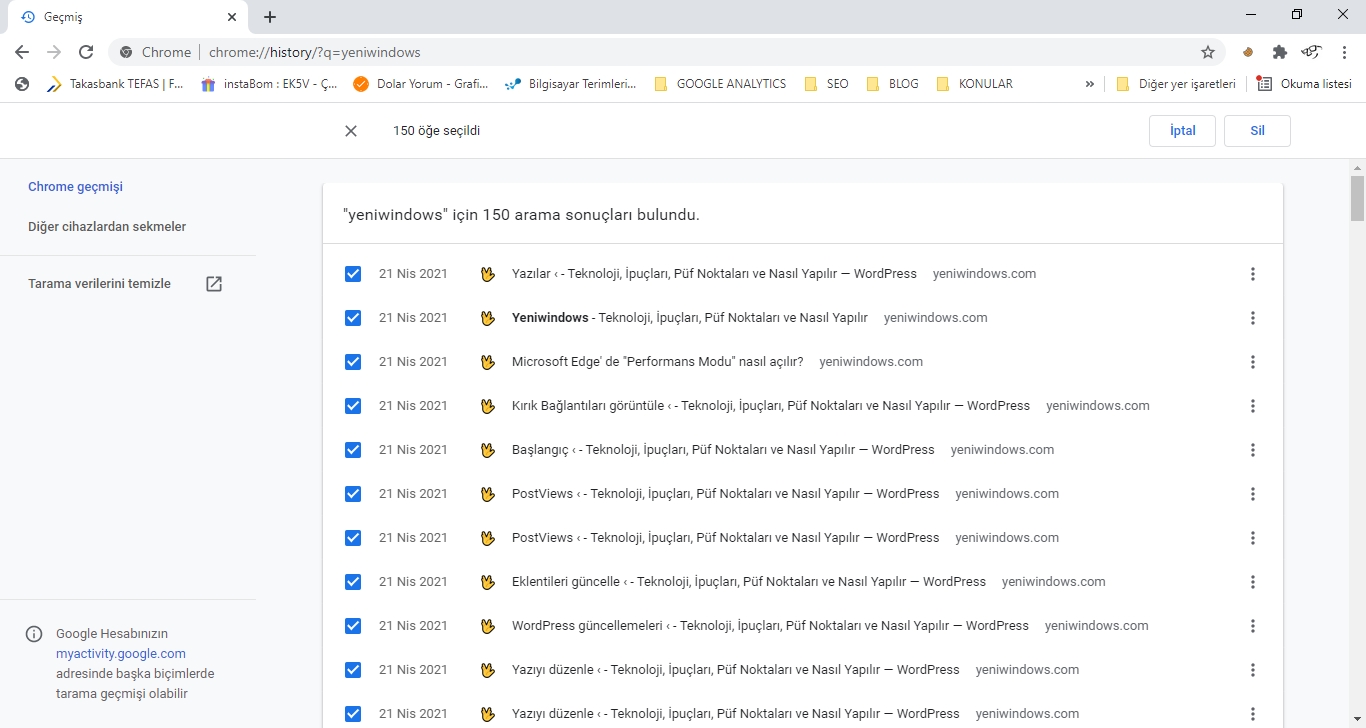Uncheck the Kırık Bağlantıları görüntüle entry
Screen dimensions: 1366x728
353,406
